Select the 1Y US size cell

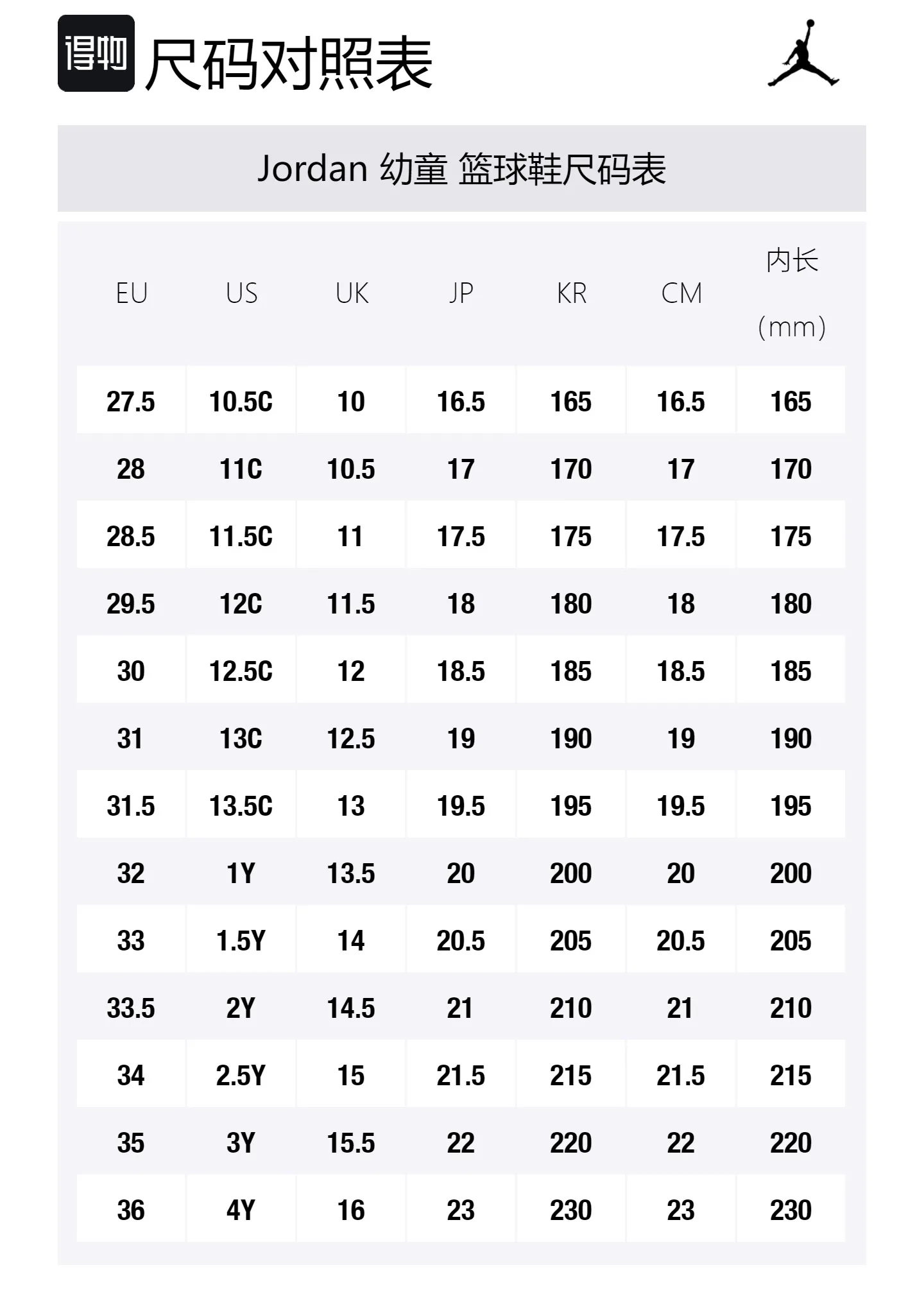[x=241, y=872]
